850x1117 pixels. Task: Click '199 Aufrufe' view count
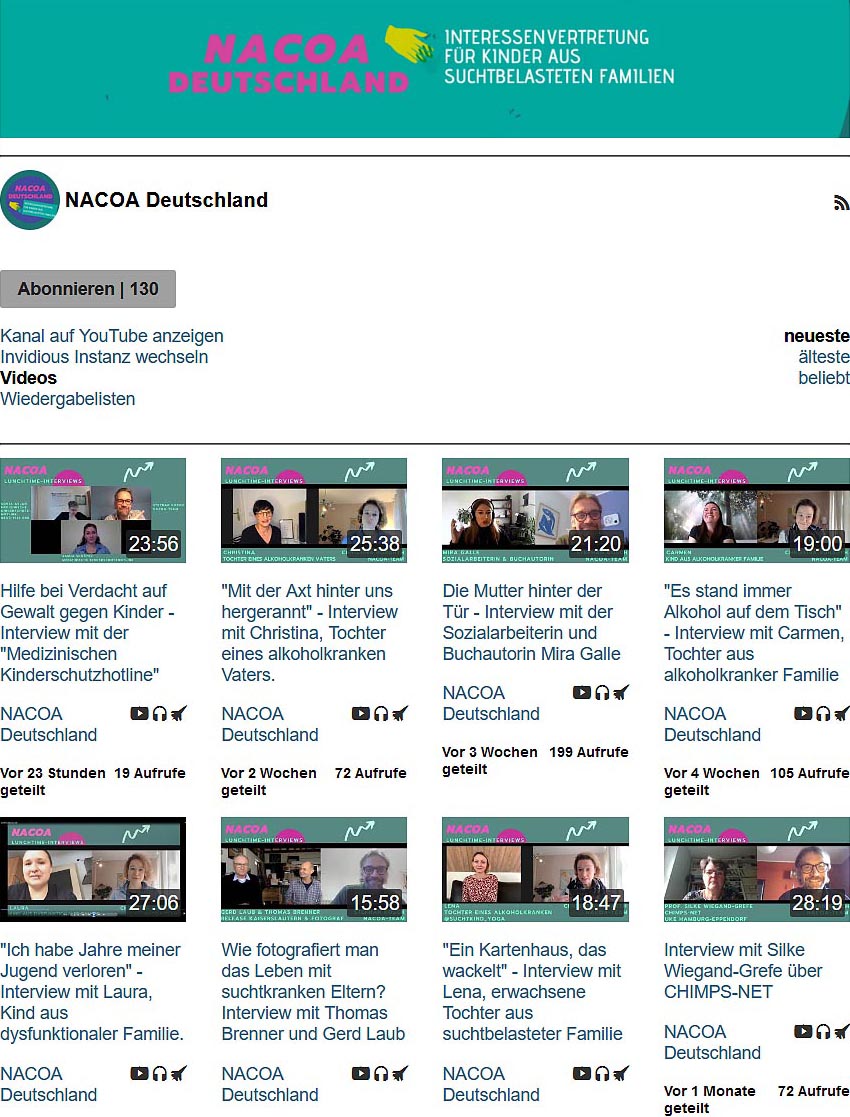click(589, 752)
